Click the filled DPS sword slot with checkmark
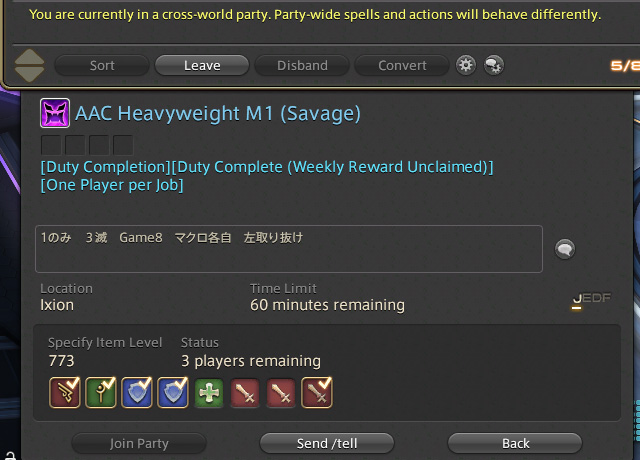The height and width of the screenshot is (460, 640). [x=317, y=393]
